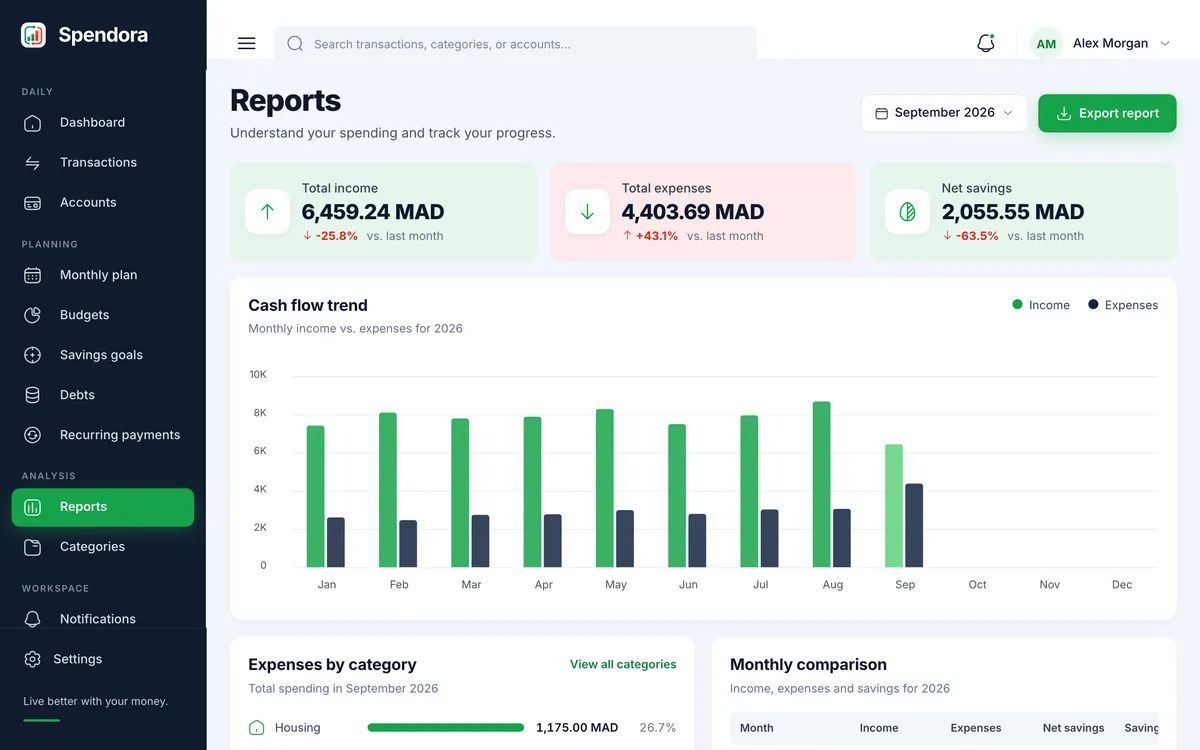
Task: Click the Income column header in table
Action: point(879,728)
